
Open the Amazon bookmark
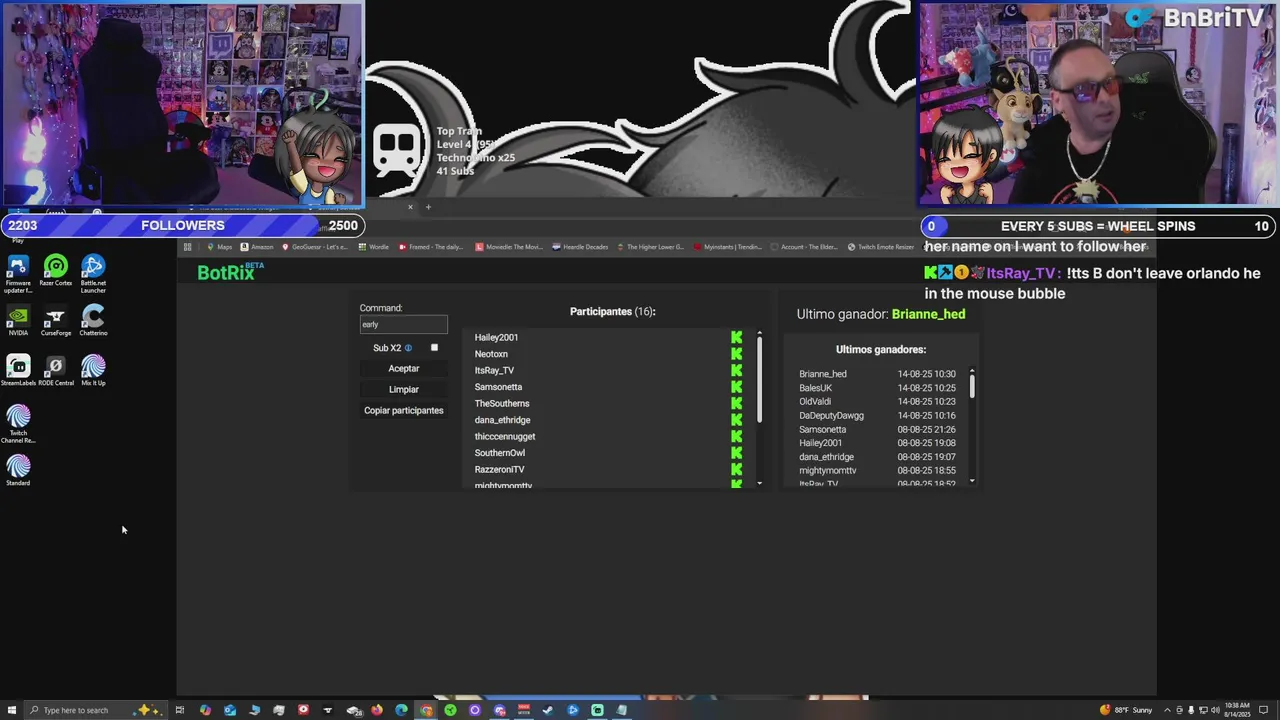click(257, 247)
